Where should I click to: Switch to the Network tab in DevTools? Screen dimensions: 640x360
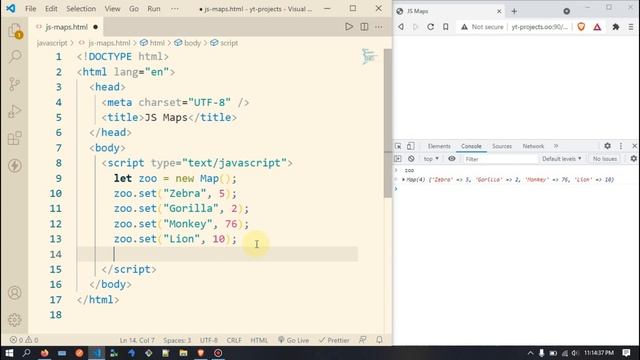point(533,146)
